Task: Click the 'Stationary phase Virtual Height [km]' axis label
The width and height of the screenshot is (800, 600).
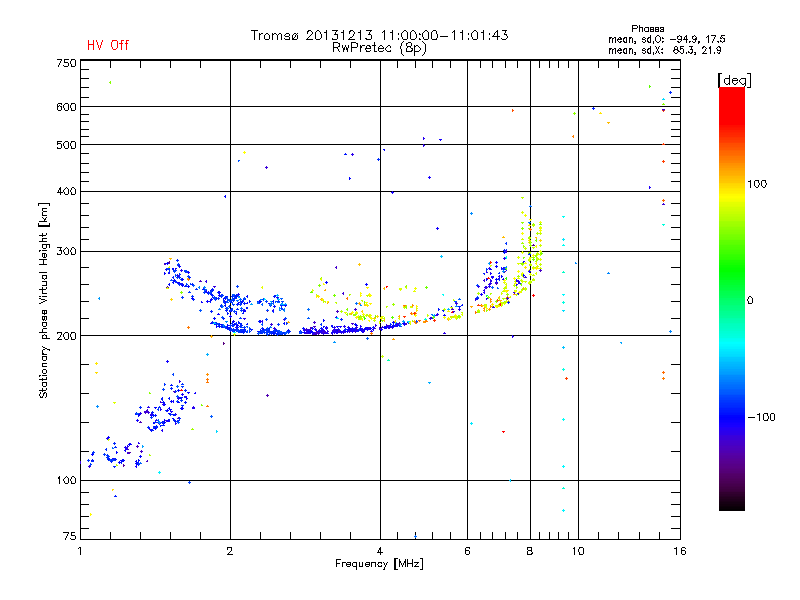Action: (x=44, y=301)
